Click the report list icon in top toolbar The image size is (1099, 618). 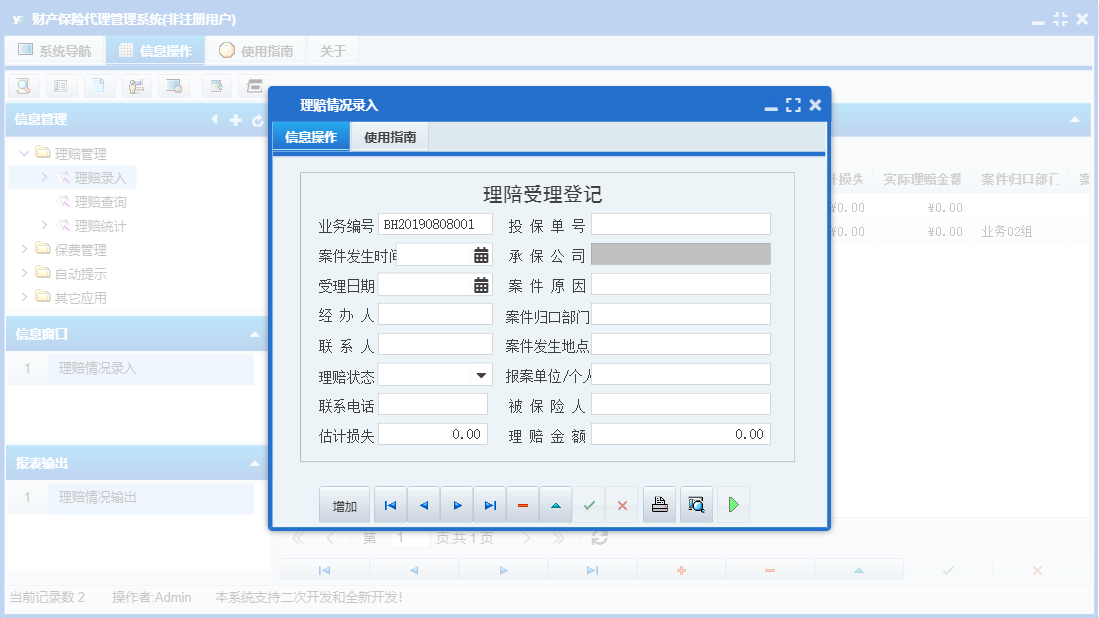[x=60, y=86]
